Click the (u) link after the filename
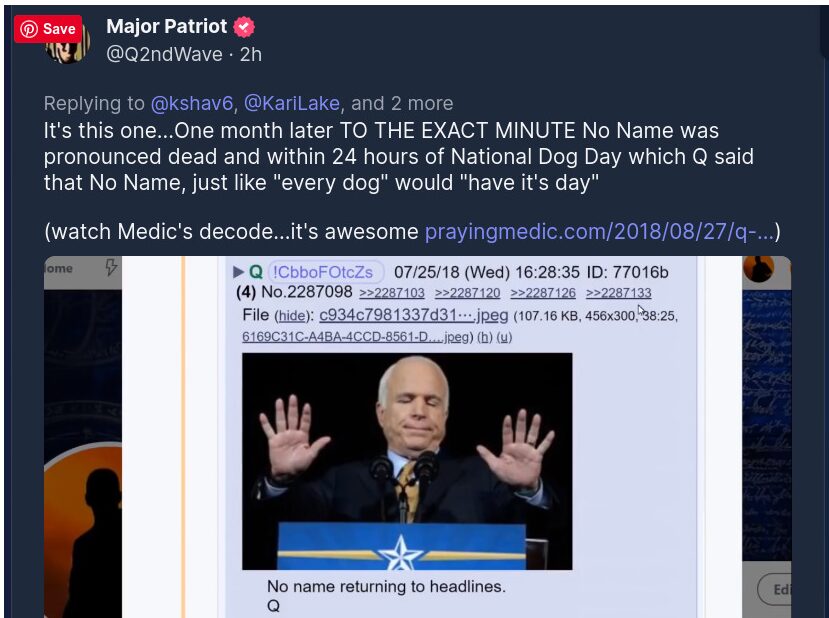829x618 pixels. tap(504, 337)
